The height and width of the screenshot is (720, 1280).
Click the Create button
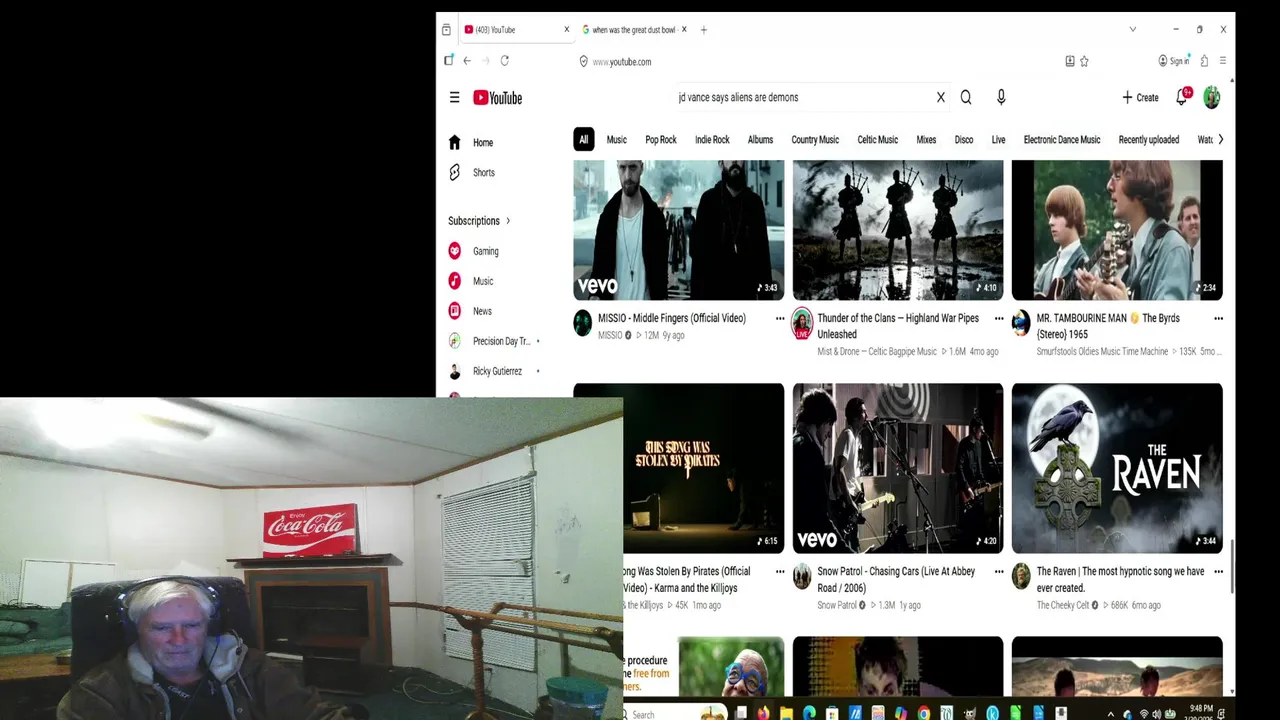click(x=1140, y=97)
